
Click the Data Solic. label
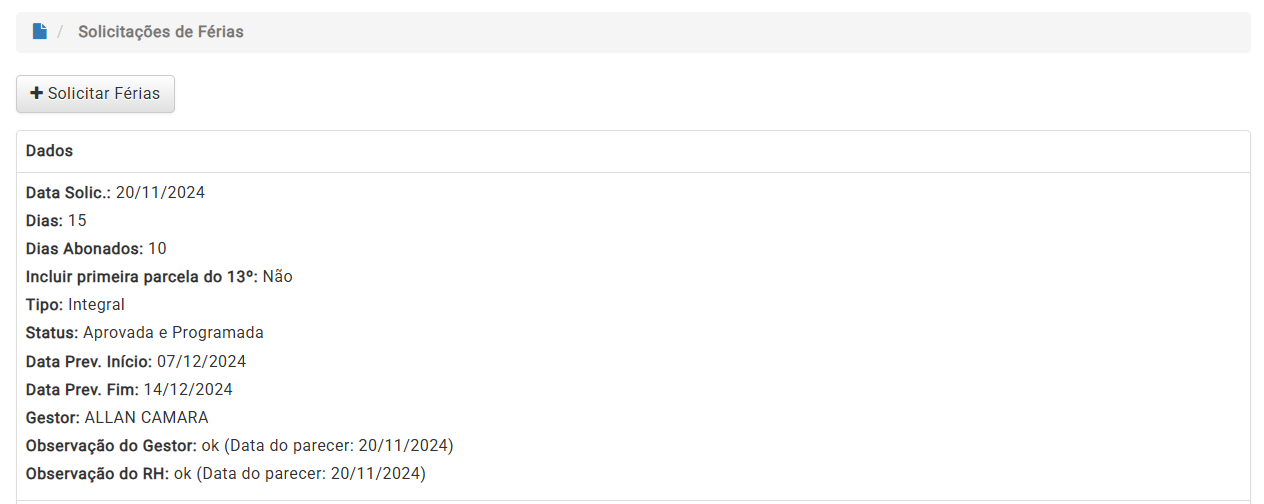[68, 192]
